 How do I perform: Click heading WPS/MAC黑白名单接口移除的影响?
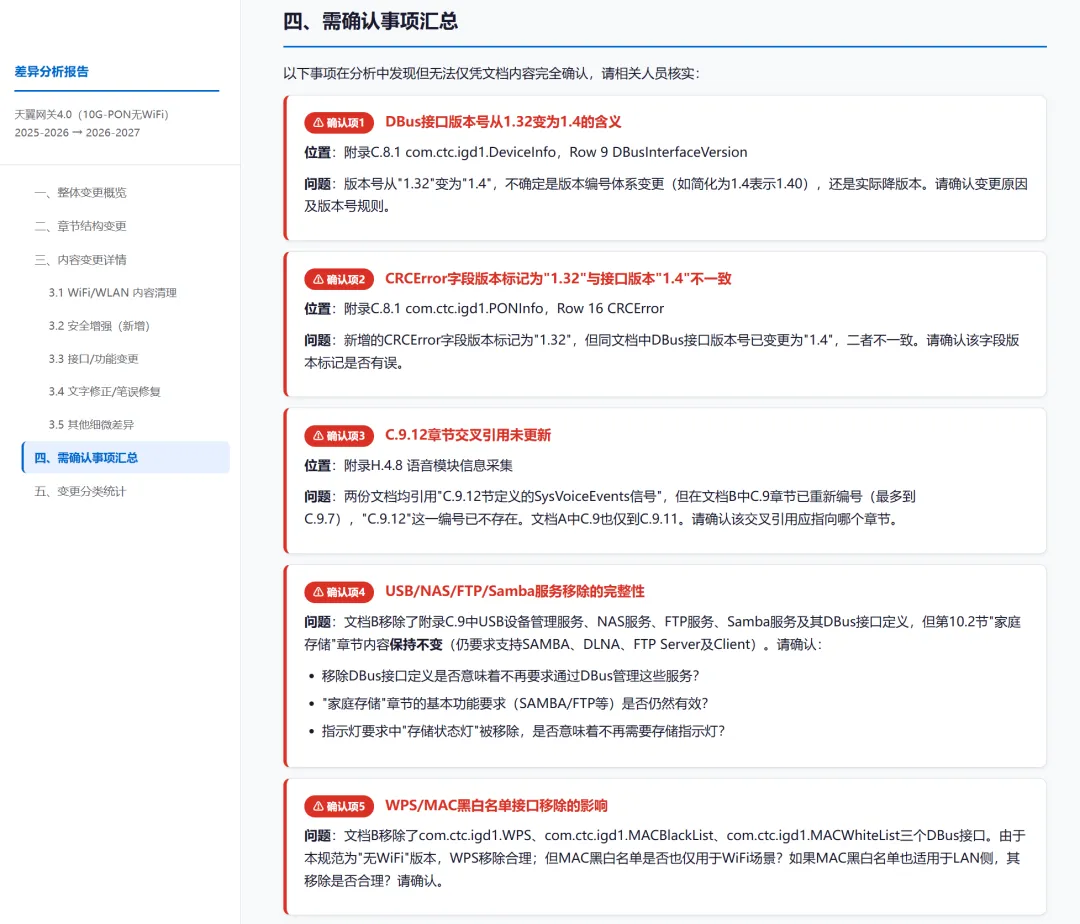[x=496, y=805]
